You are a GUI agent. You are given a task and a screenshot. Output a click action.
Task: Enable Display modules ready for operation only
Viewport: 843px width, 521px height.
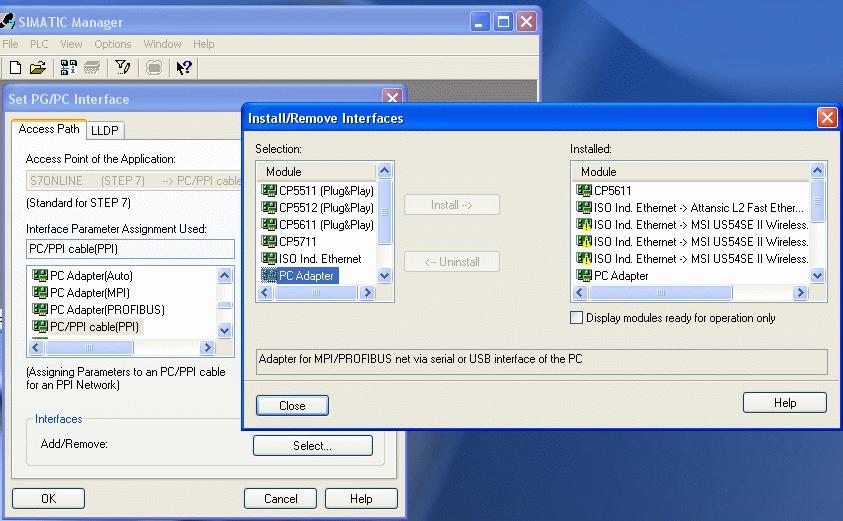(x=576, y=318)
